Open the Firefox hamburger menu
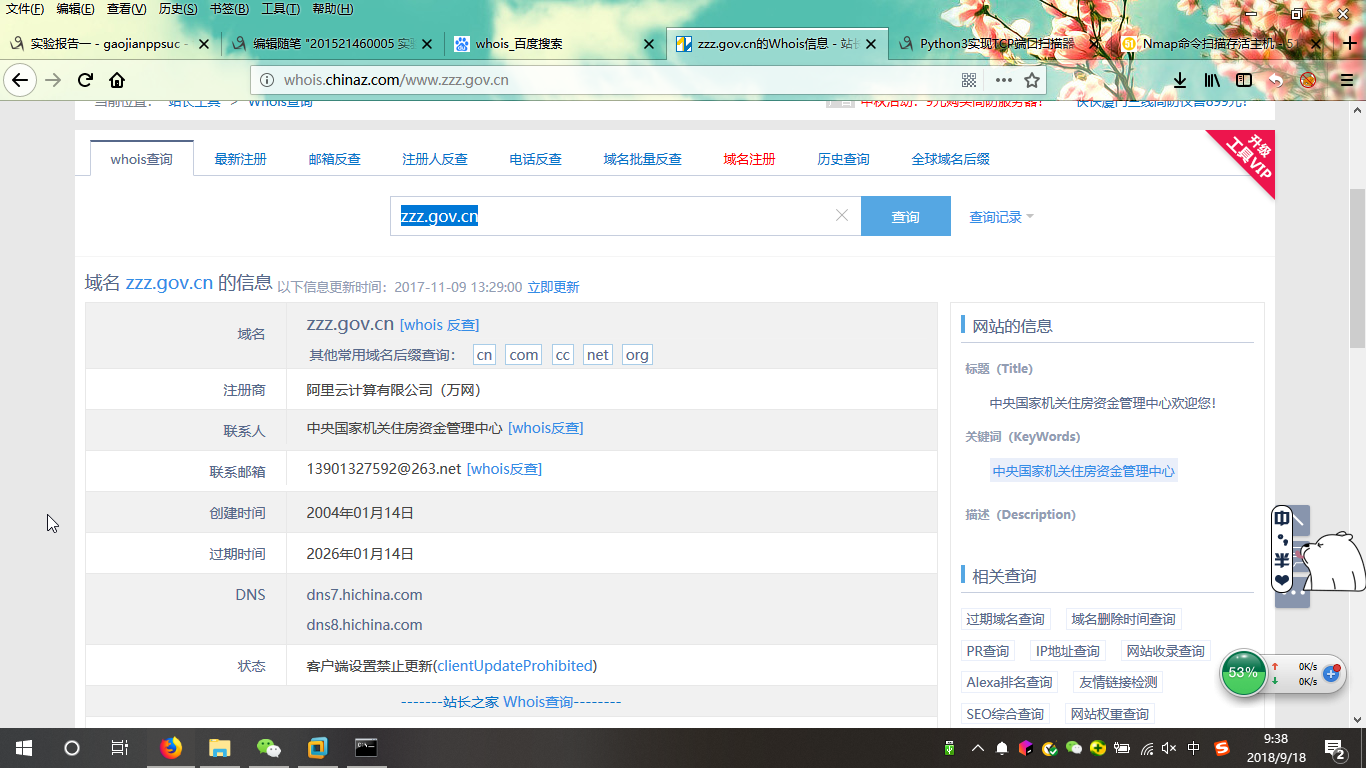1366x768 pixels. pos(1346,80)
